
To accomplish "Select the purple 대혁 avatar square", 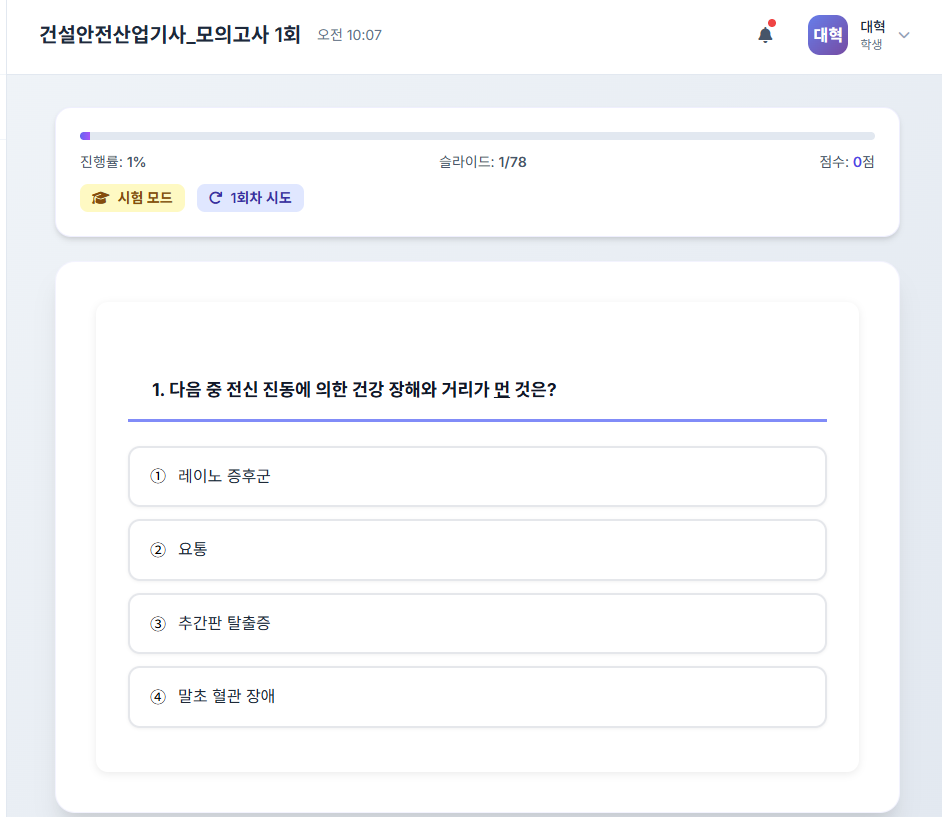I will [x=827, y=35].
